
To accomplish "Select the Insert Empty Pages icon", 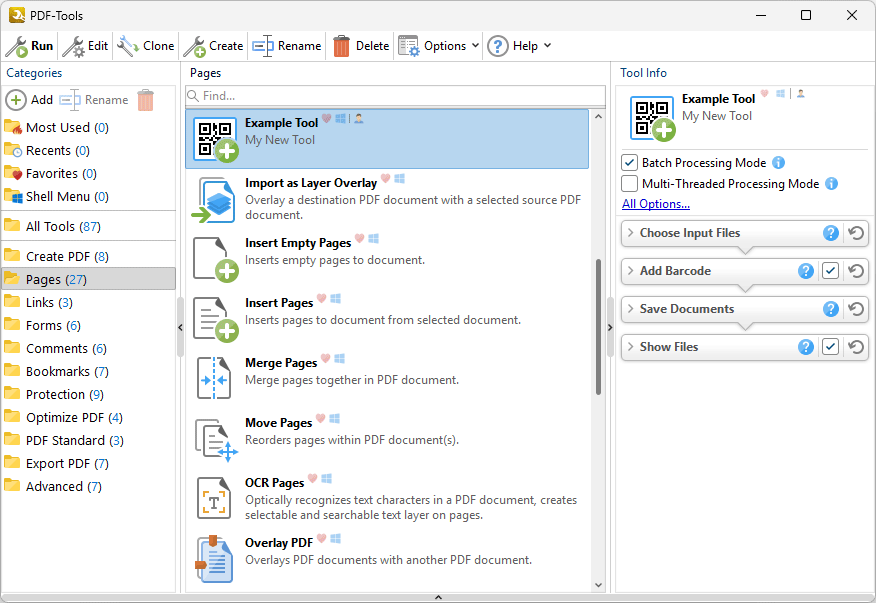I will coord(216,259).
